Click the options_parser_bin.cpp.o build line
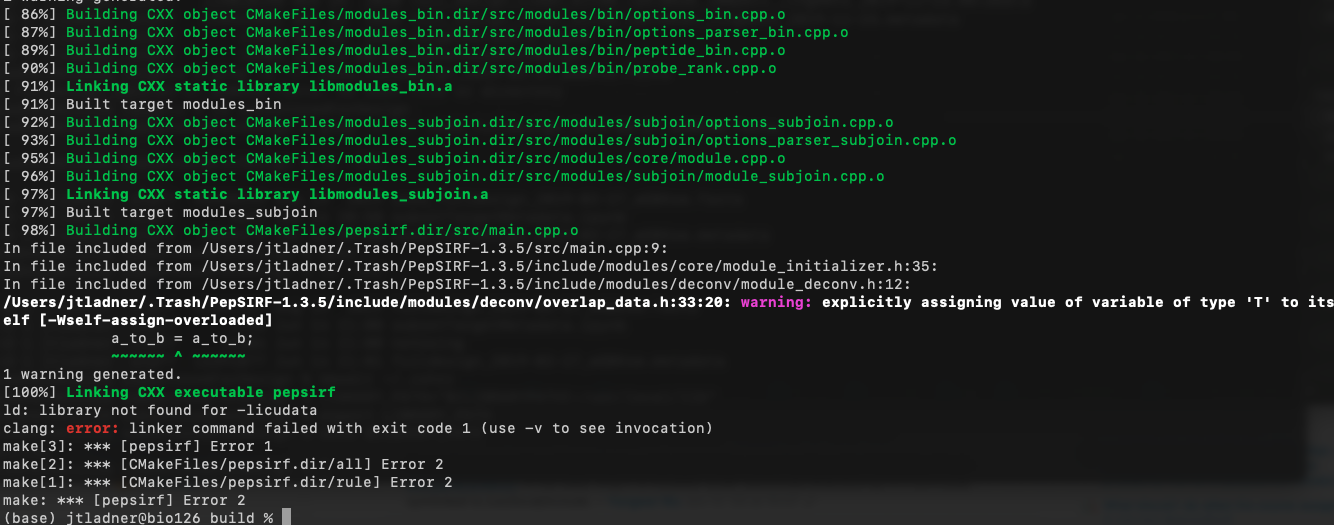 coord(426,32)
